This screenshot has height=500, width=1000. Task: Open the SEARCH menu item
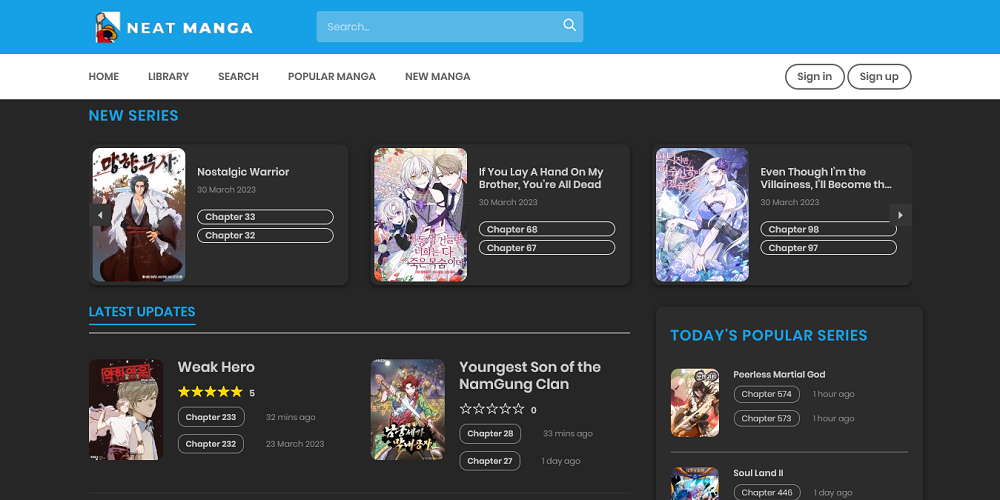tap(239, 77)
